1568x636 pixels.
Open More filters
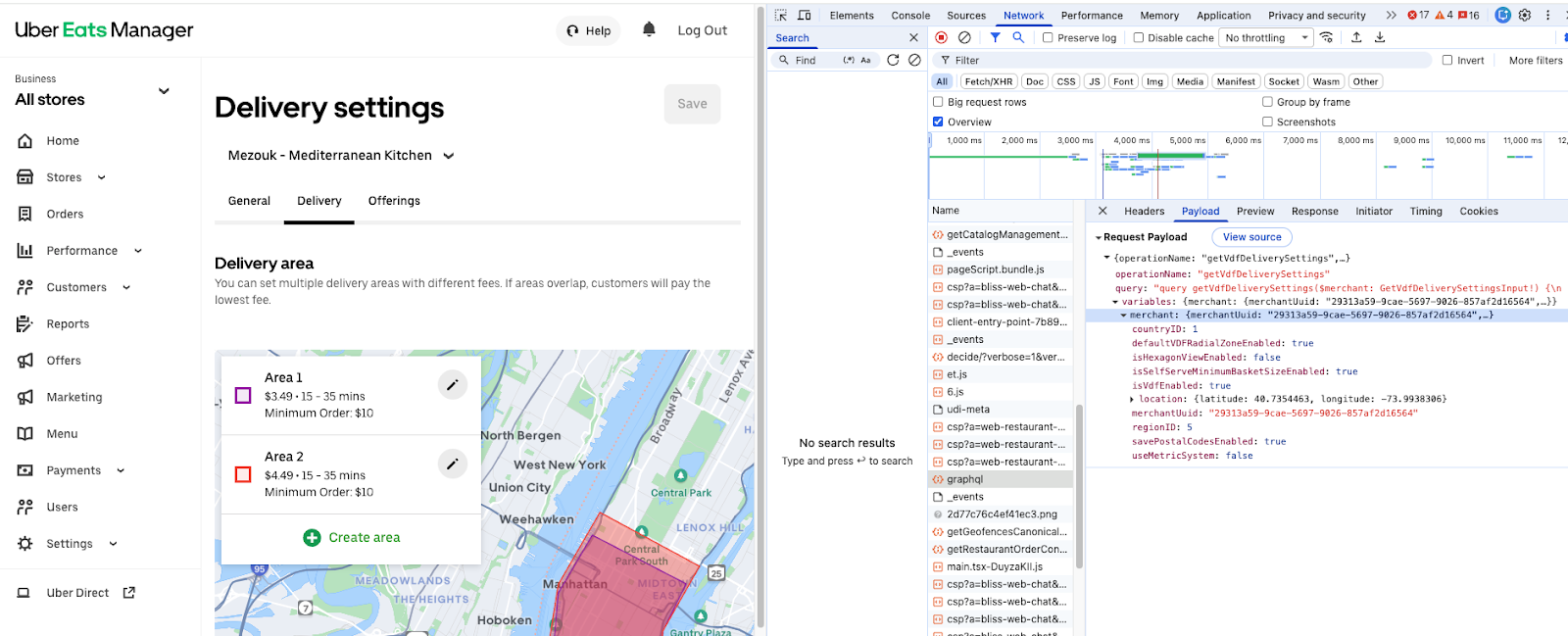[x=1536, y=61]
